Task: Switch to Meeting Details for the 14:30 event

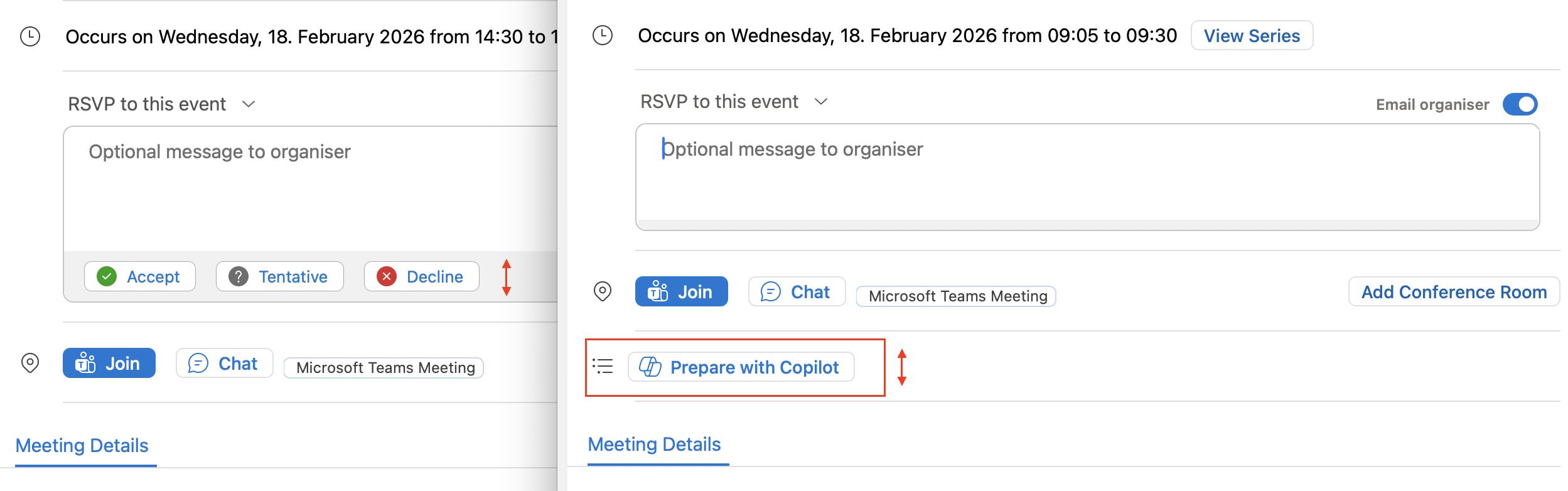Action: click(x=82, y=446)
